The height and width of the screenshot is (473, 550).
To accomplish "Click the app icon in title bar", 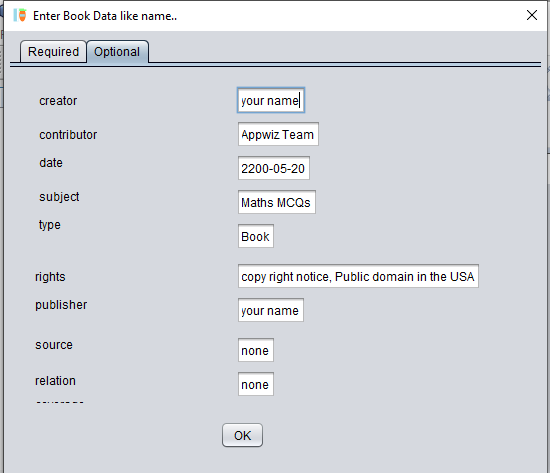I will pos(20,15).
